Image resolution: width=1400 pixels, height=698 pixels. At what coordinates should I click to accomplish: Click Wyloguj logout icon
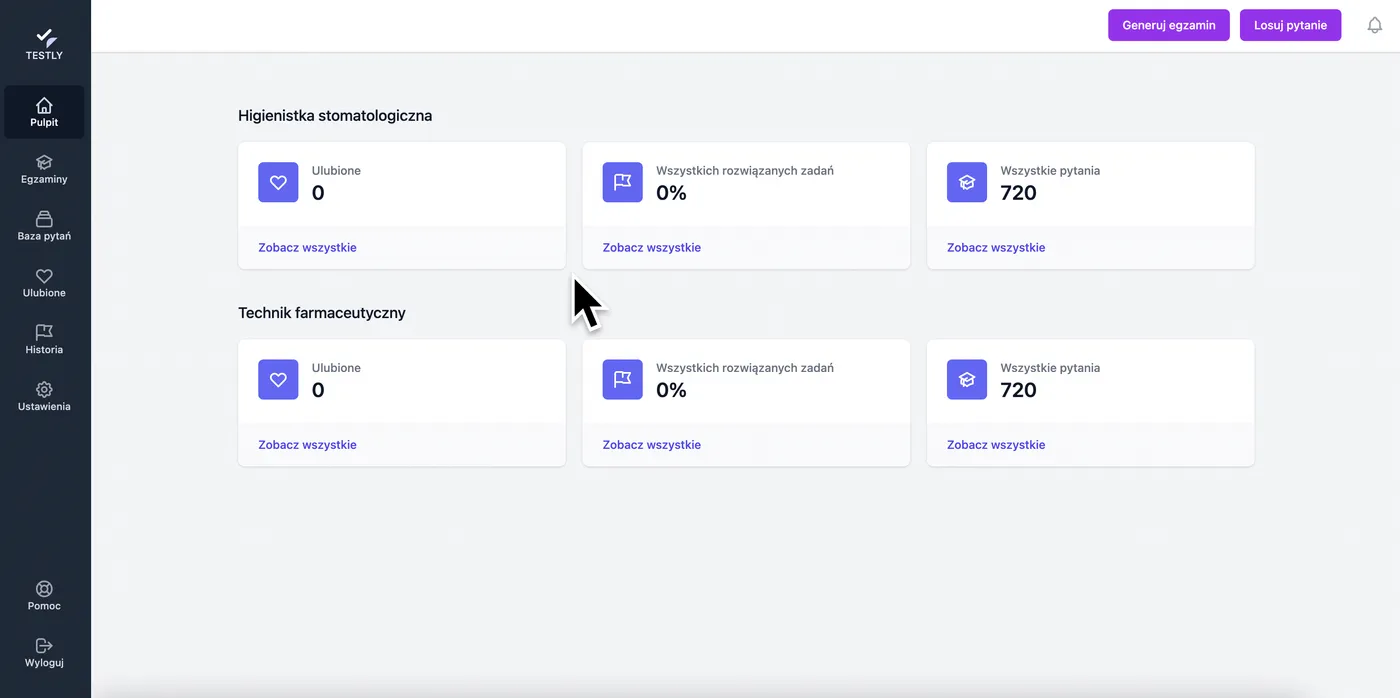point(44,653)
